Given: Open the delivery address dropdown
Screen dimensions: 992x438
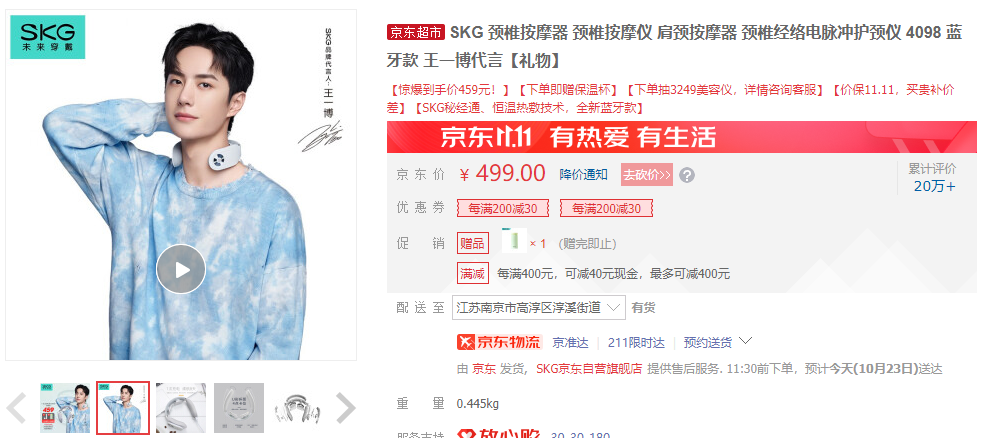Looking at the screenshot, I should pos(539,308).
